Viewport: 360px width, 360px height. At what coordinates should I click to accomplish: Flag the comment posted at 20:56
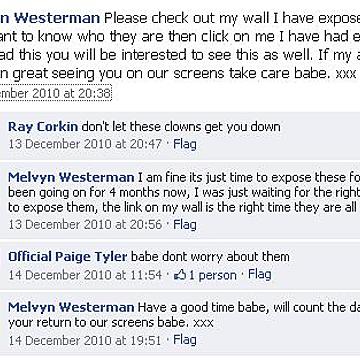(x=185, y=224)
